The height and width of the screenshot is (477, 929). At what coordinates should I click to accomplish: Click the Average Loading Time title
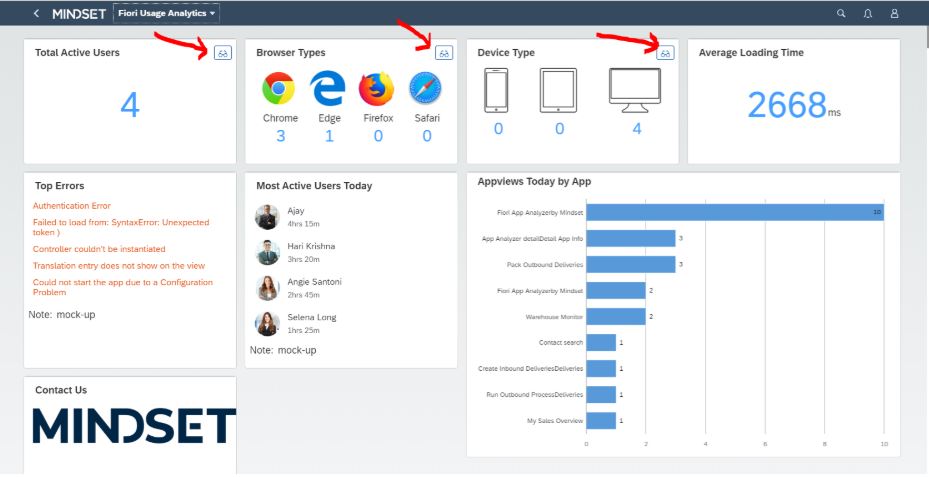(751, 52)
